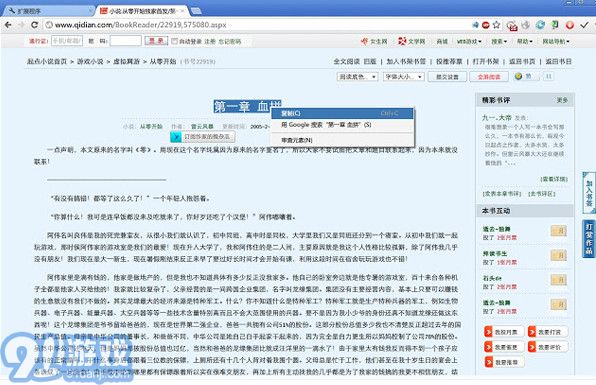Click the 我要打赏 button
Viewport: 596px width, 385px height.
pos(548,332)
